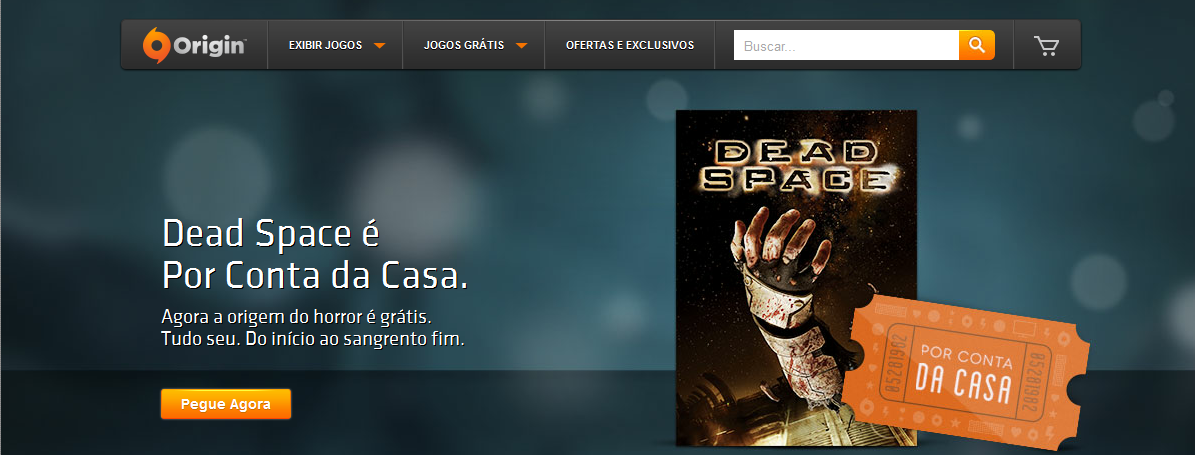1195x455 pixels.
Task: Focus the Buscar search field
Action: pos(846,45)
